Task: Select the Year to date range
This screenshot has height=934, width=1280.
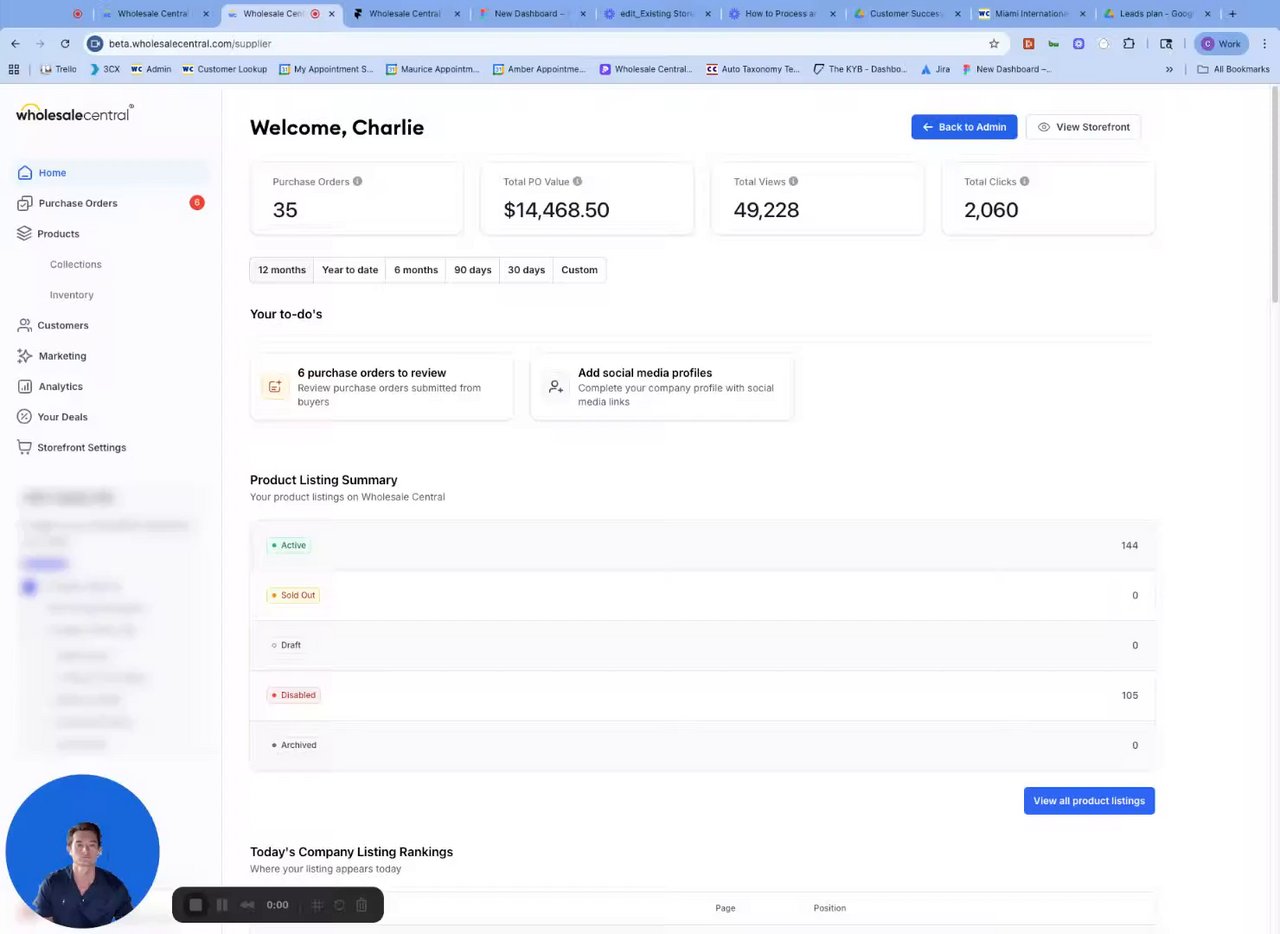Action: [x=350, y=270]
